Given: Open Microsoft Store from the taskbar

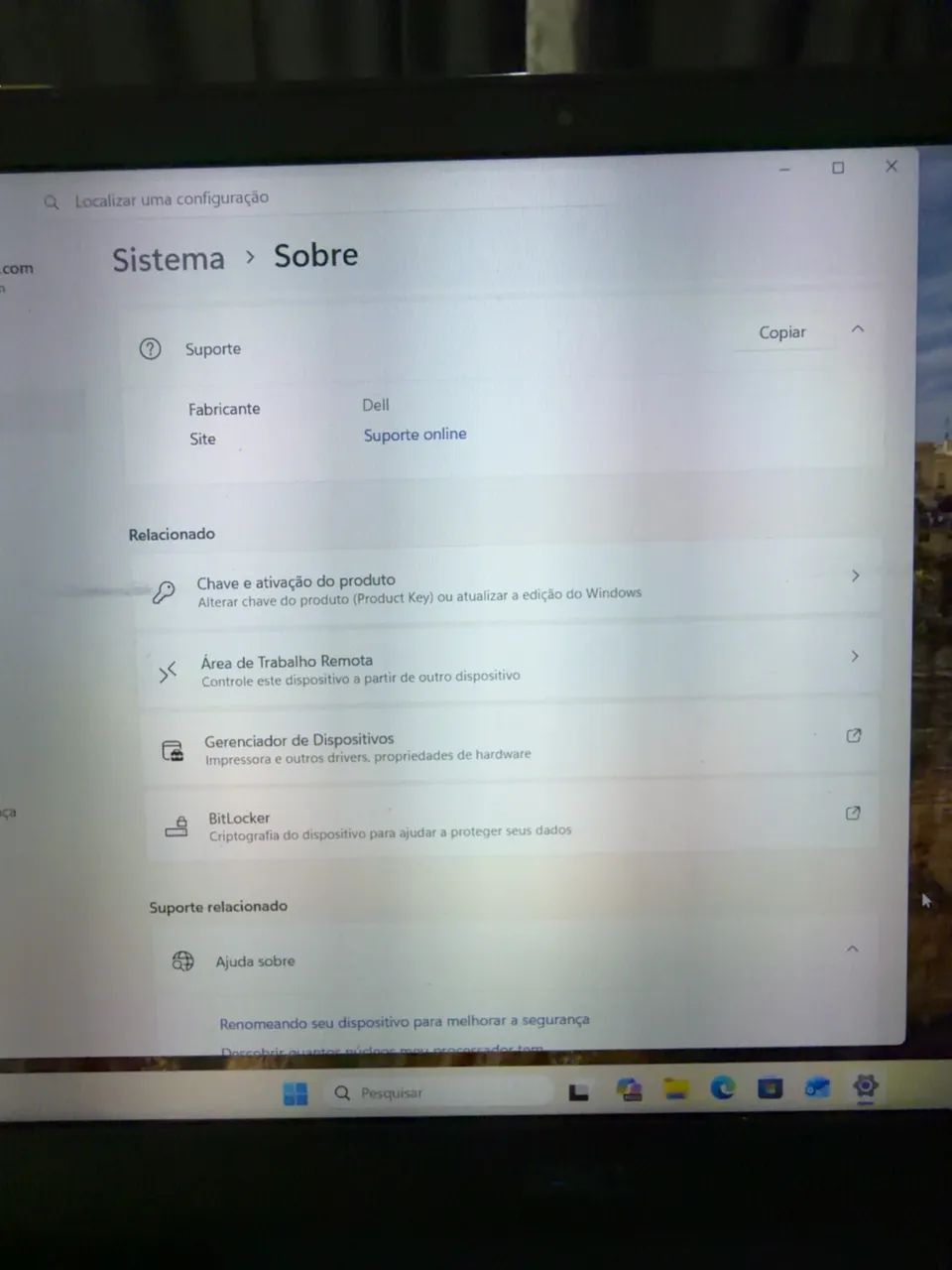Looking at the screenshot, I should [770, 1088].
